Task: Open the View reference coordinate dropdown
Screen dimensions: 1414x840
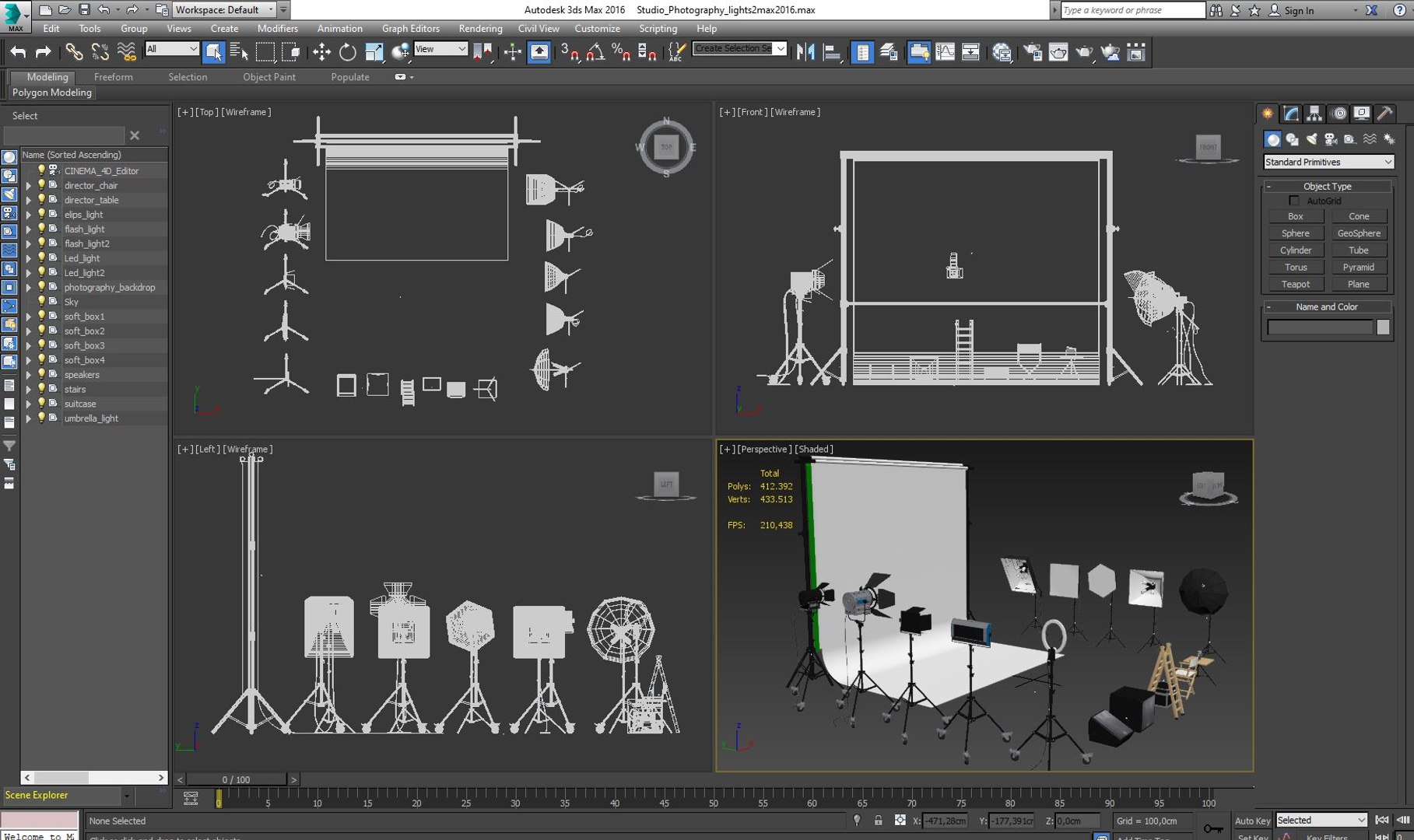Action: tap(440, 49)
